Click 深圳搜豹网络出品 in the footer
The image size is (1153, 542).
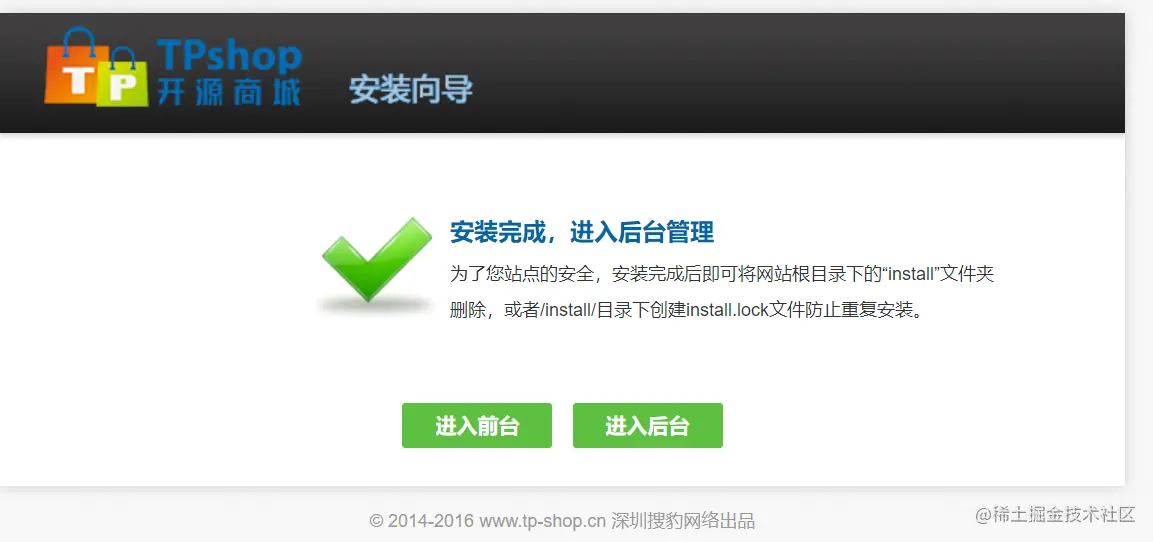pyautogui.click(x=683, y=521)
